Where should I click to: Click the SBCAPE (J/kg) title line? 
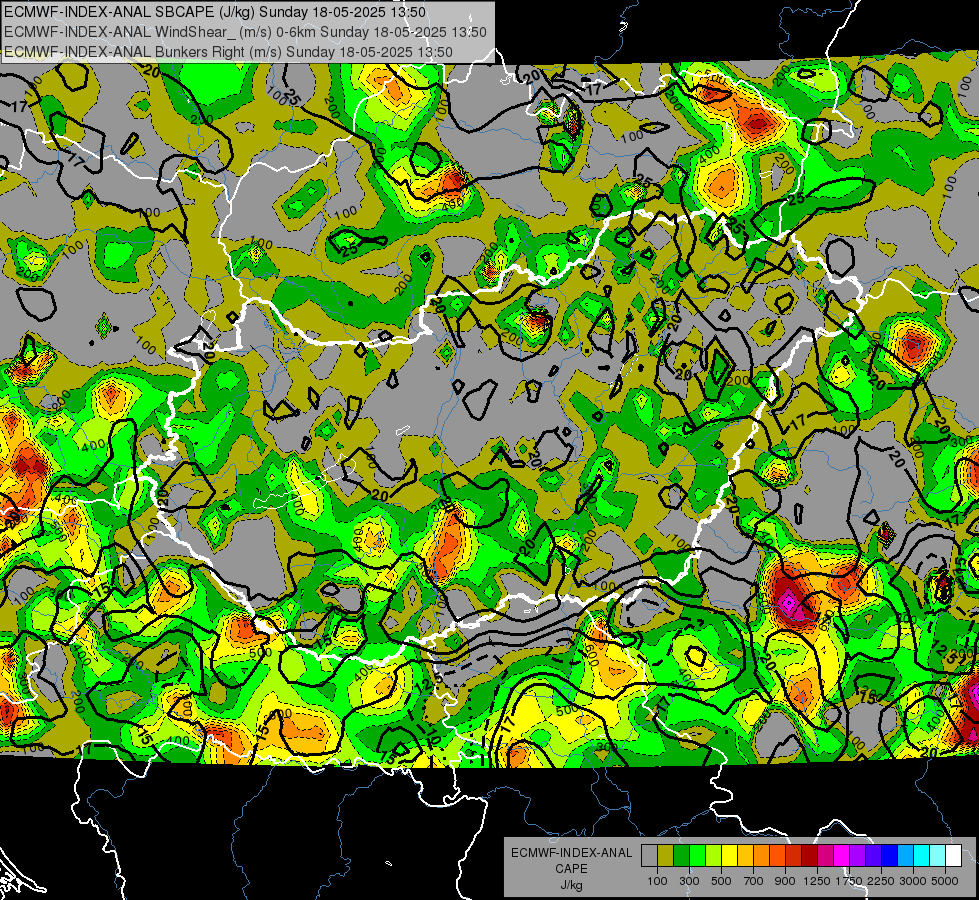tap(215, 12)
